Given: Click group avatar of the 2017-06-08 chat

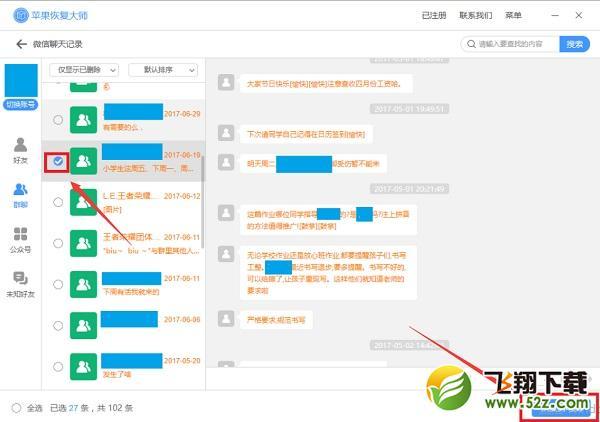Looking at the screenshot, I should point(83,326).
